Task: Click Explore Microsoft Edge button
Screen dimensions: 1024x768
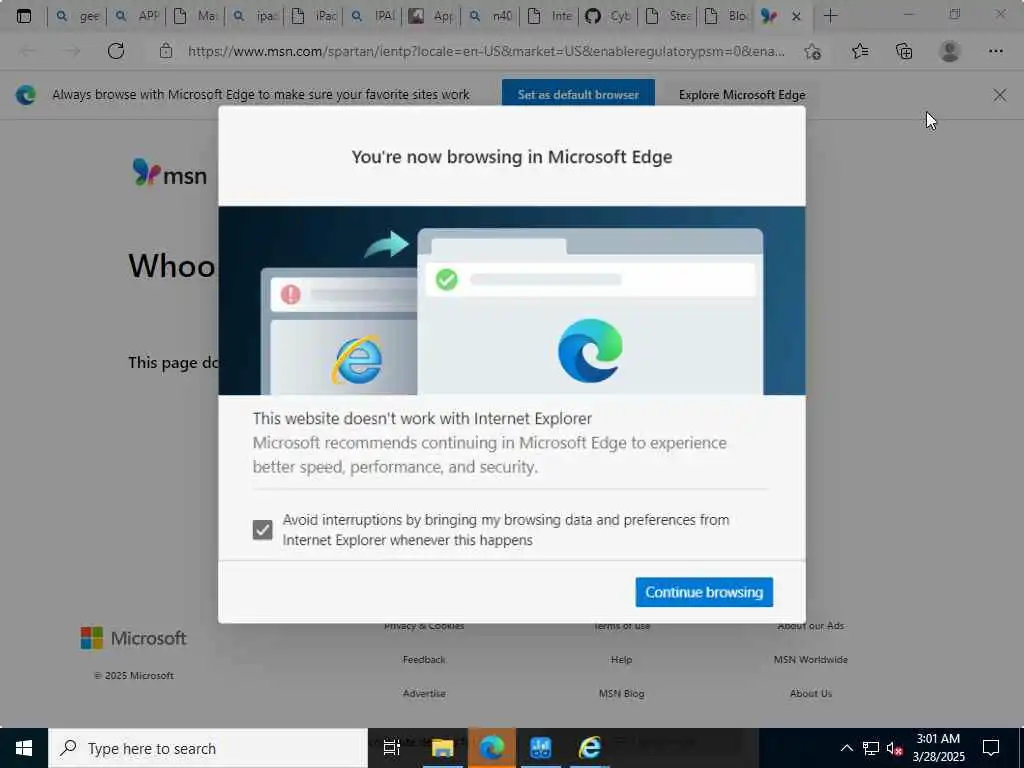Action: tap(742, 95)
